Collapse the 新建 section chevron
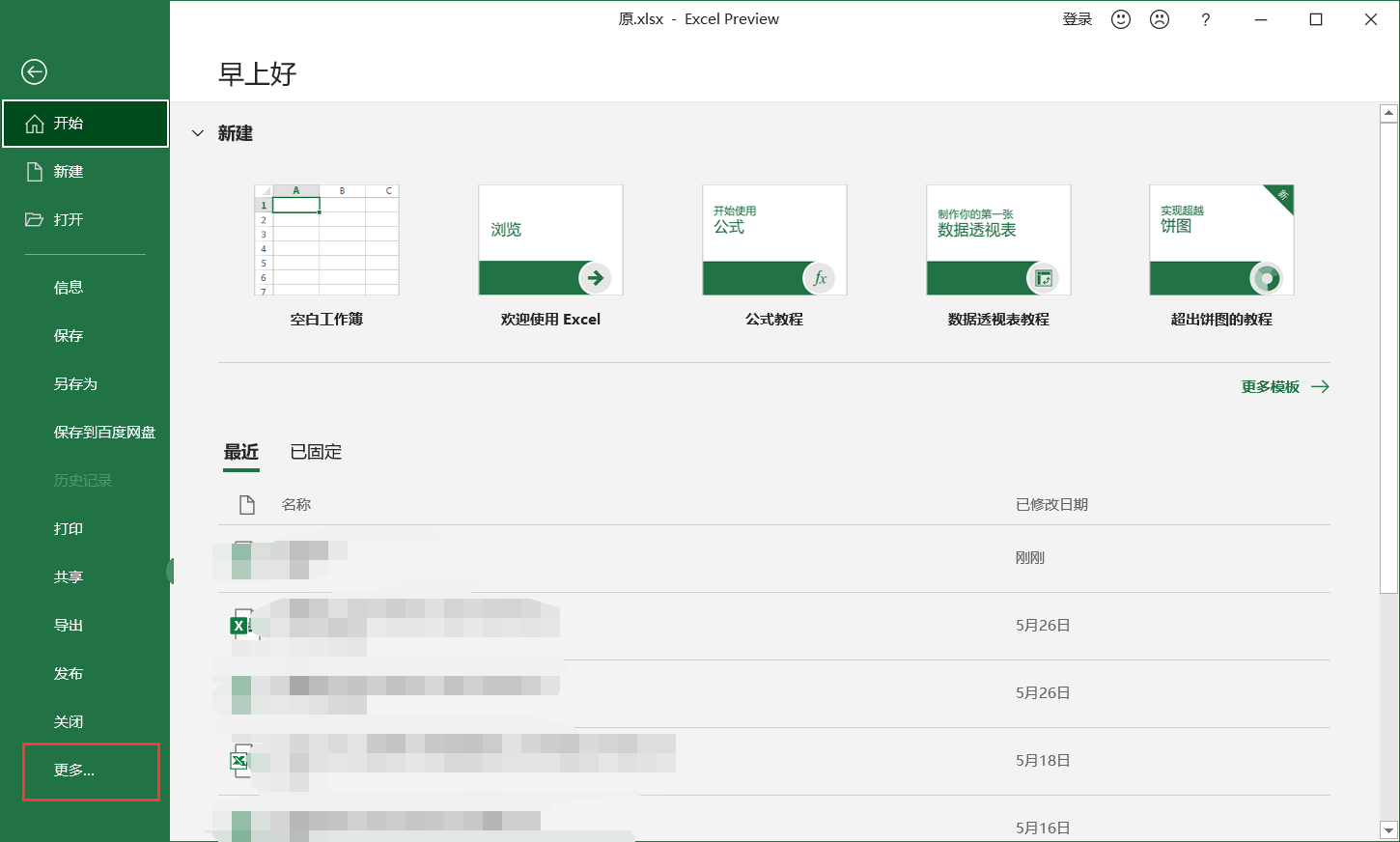1400x842 pixels. click(x=198, y=133)
